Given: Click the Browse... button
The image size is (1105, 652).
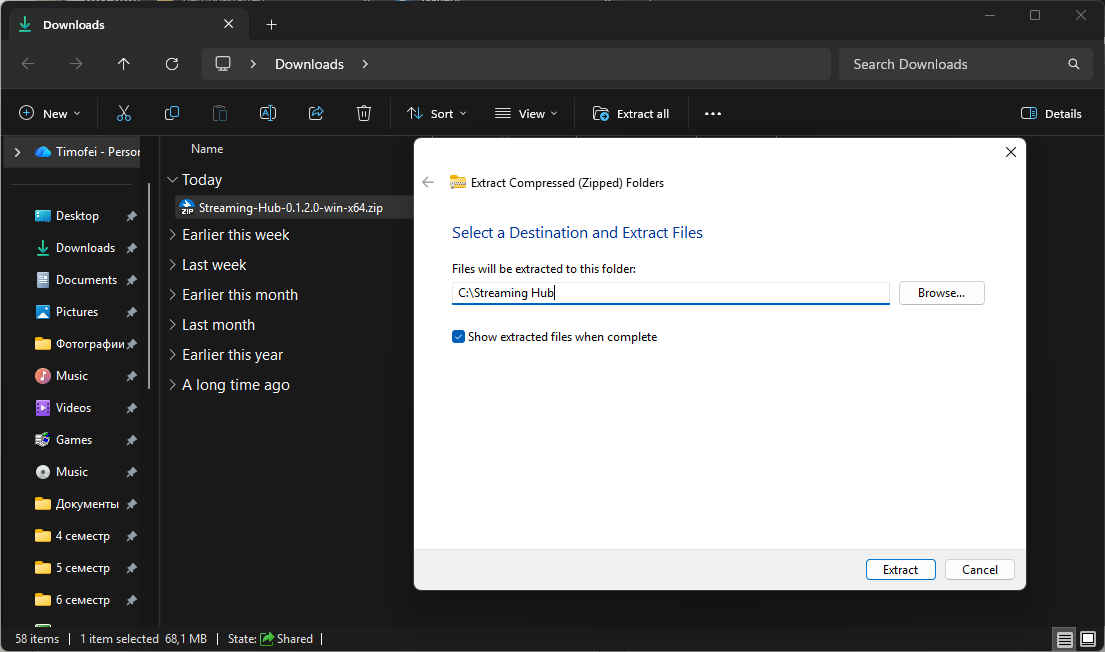Looking at the screenshot, I should point(942,293).
